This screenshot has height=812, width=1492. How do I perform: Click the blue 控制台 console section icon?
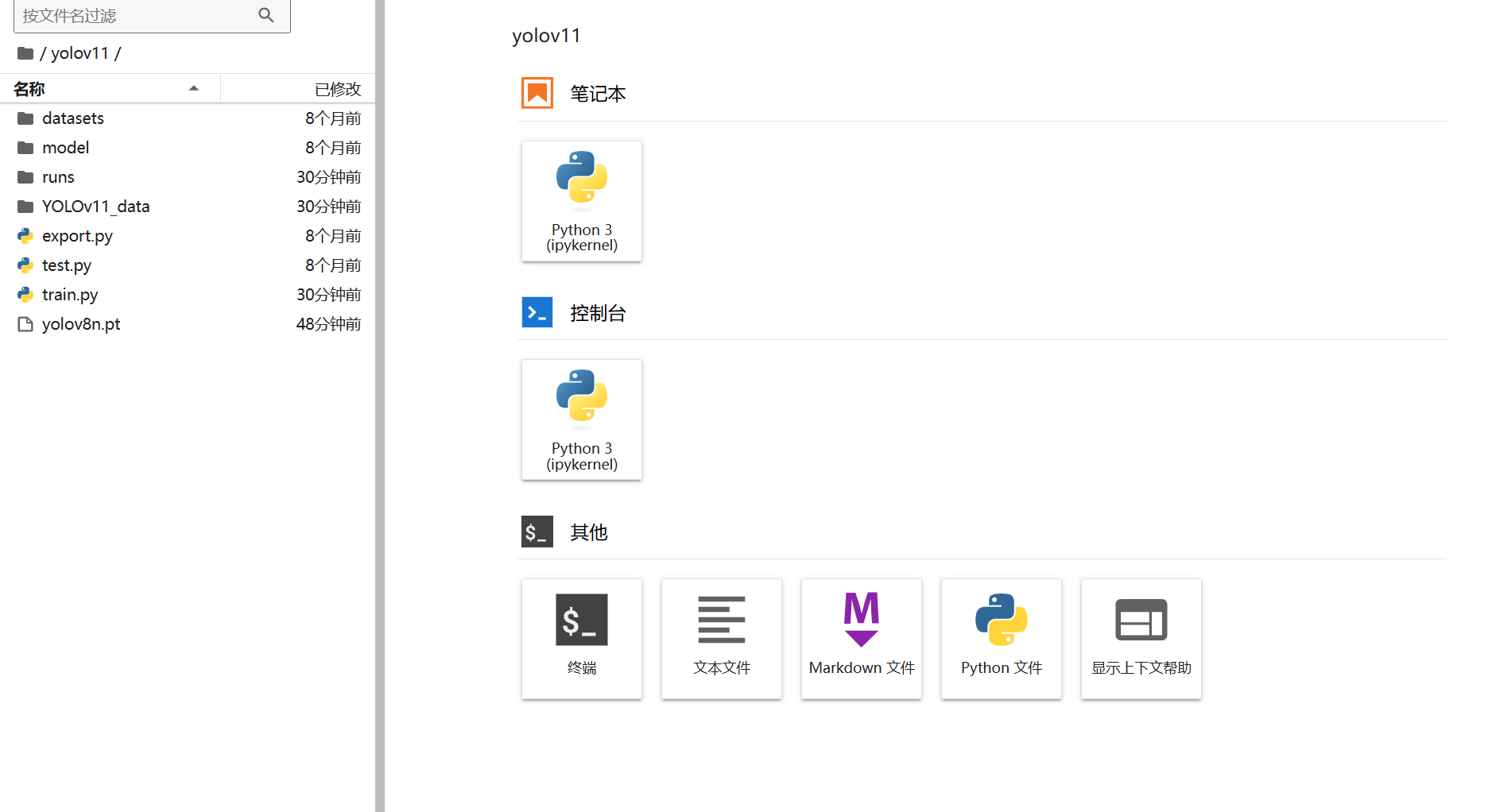[x=537, y=312]
